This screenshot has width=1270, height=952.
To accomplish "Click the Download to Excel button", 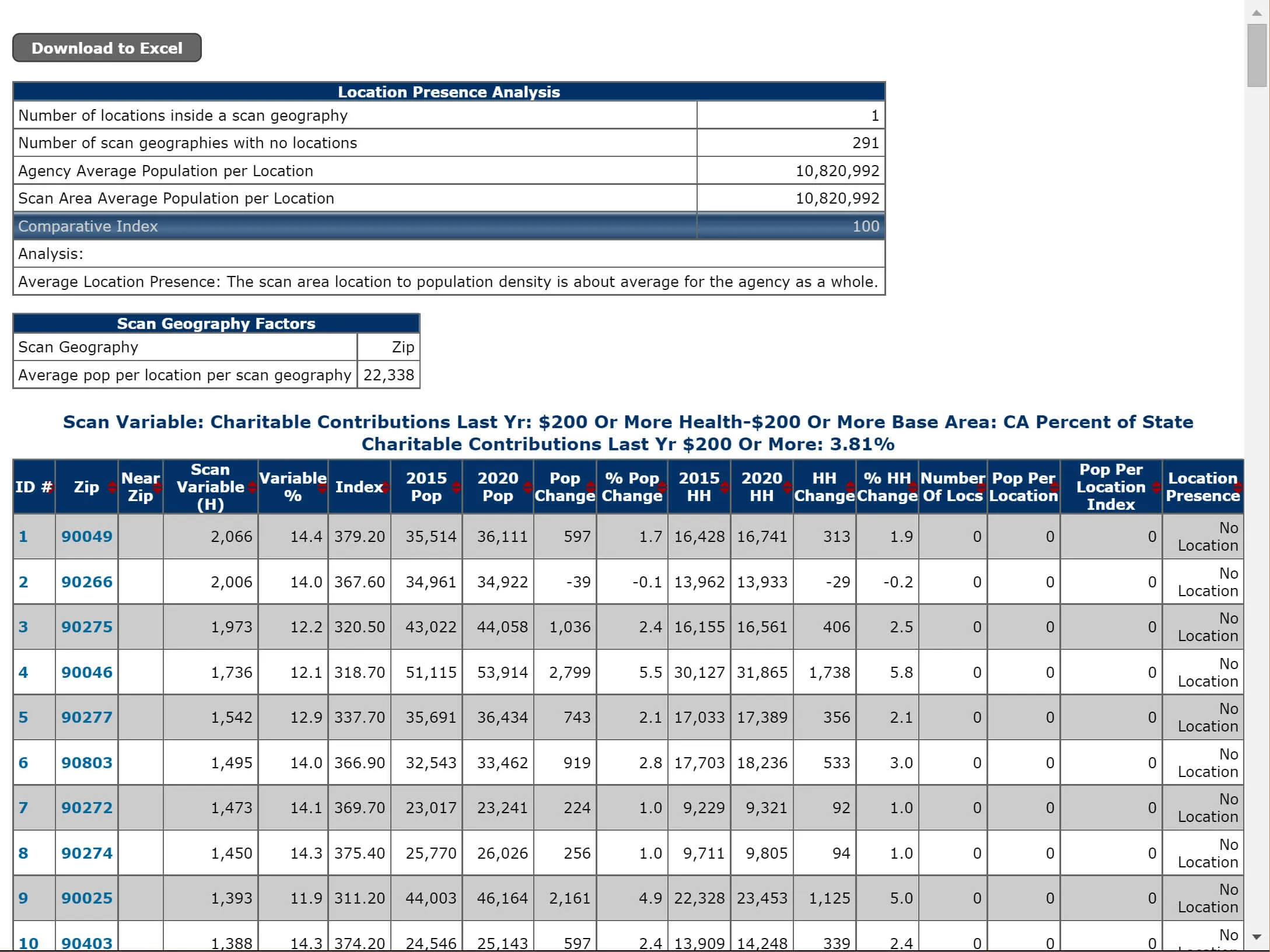I will 107,48.
